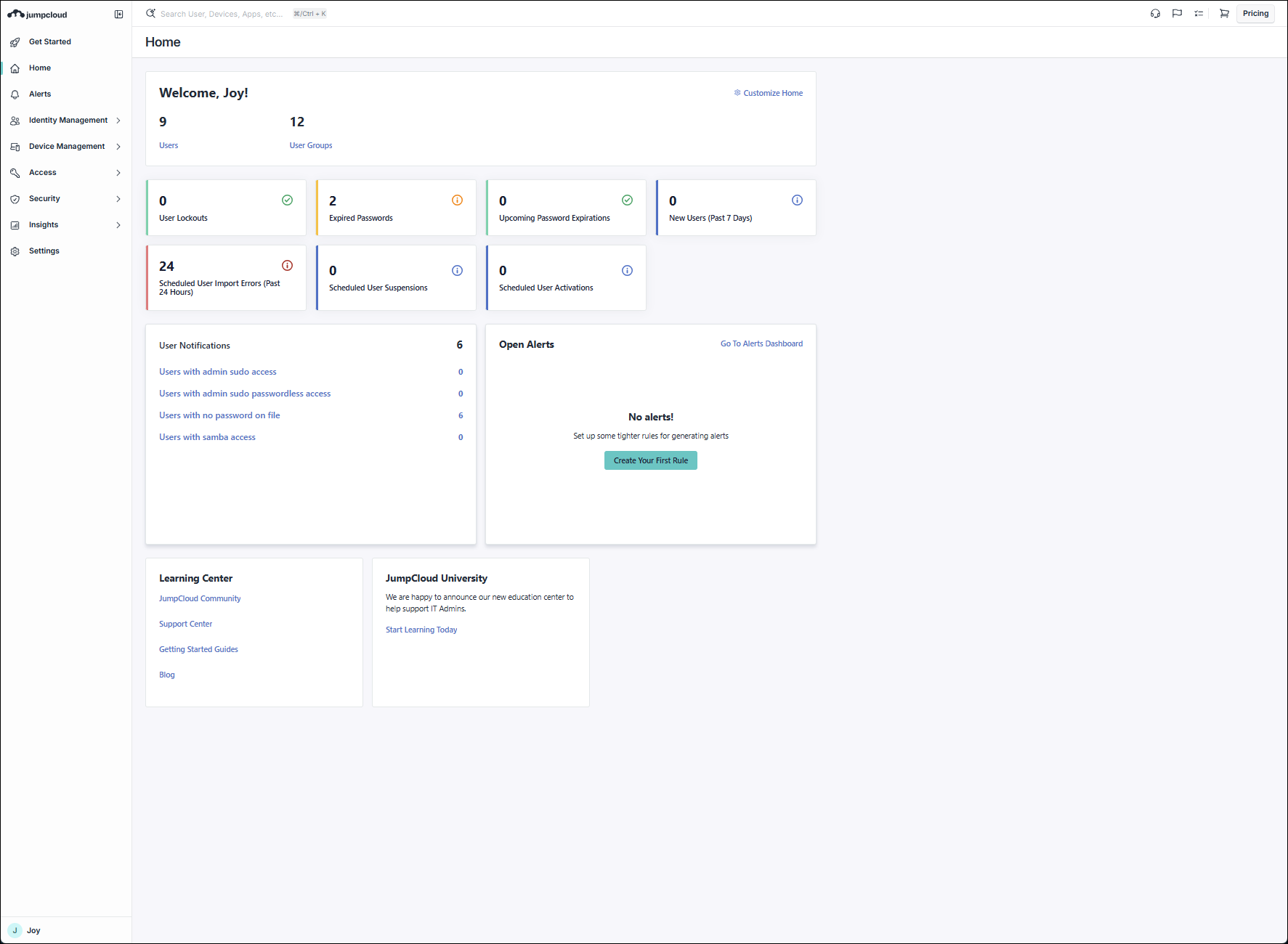Open the Users count link
The image size is (1288, 944).
(x=169, y=145)
